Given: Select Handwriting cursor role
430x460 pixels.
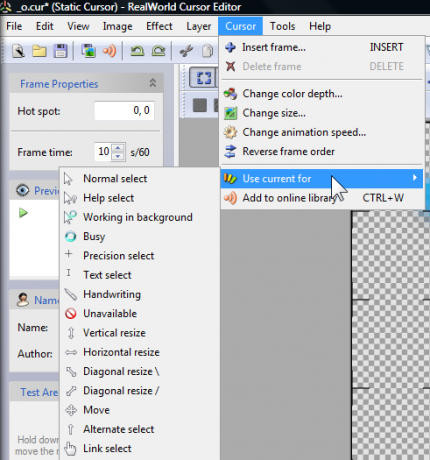Looking at the screenshot, I should pyautogui.click(x=140, y=294).
